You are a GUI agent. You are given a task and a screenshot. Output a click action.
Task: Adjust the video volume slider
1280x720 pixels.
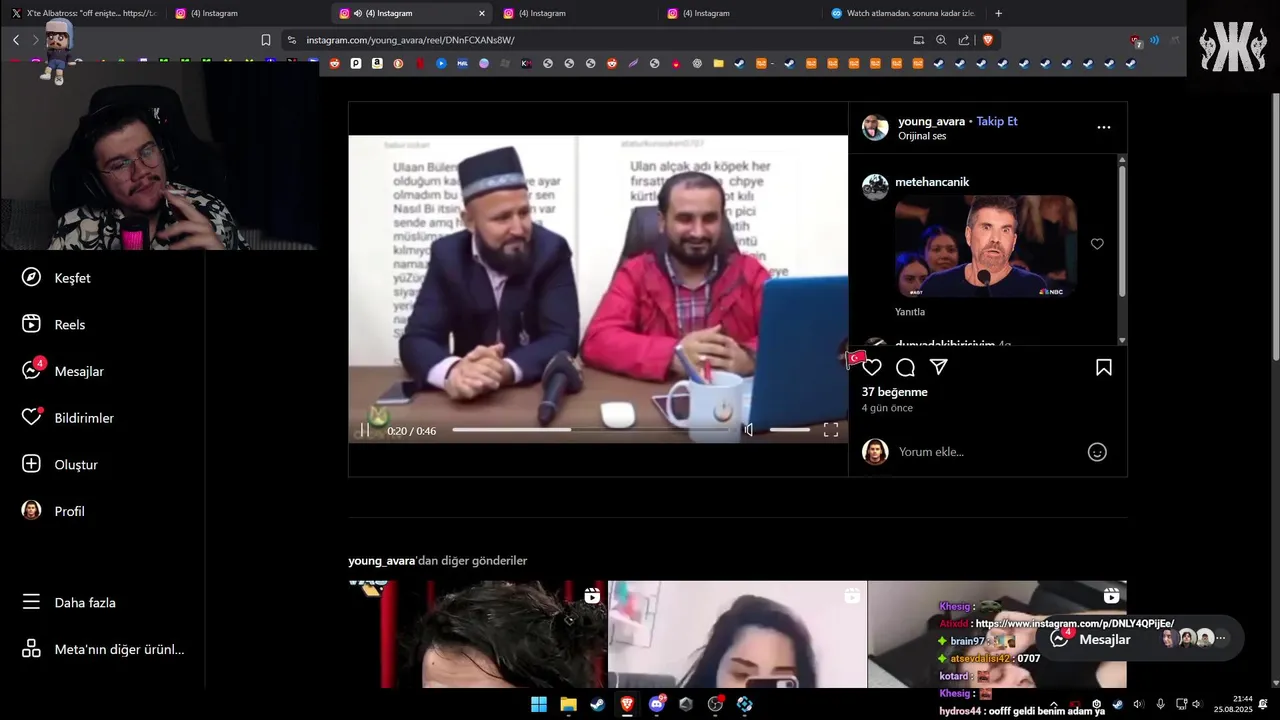789,430
